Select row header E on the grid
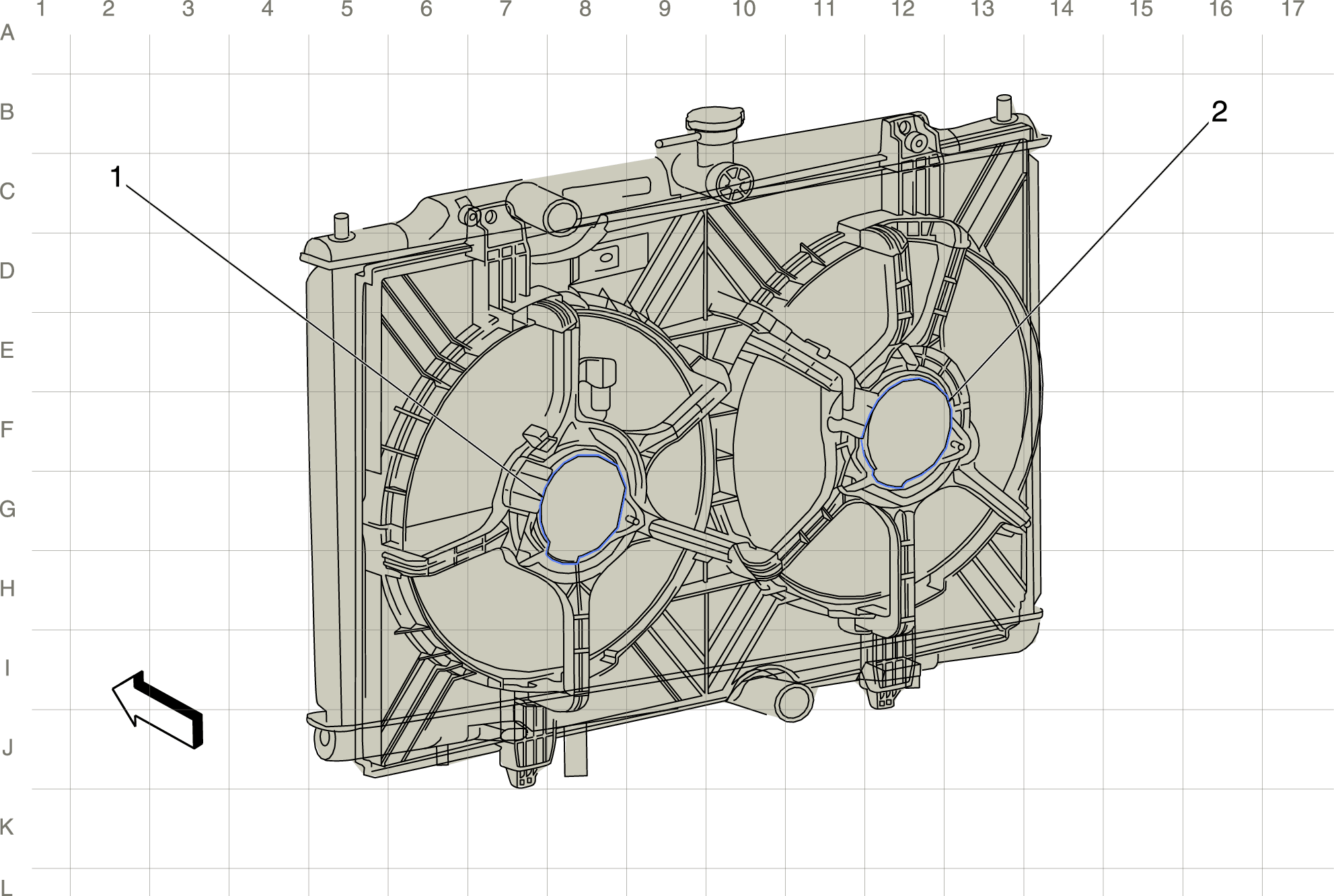This screenshot has width=1334, height=896. click(7, 350)
